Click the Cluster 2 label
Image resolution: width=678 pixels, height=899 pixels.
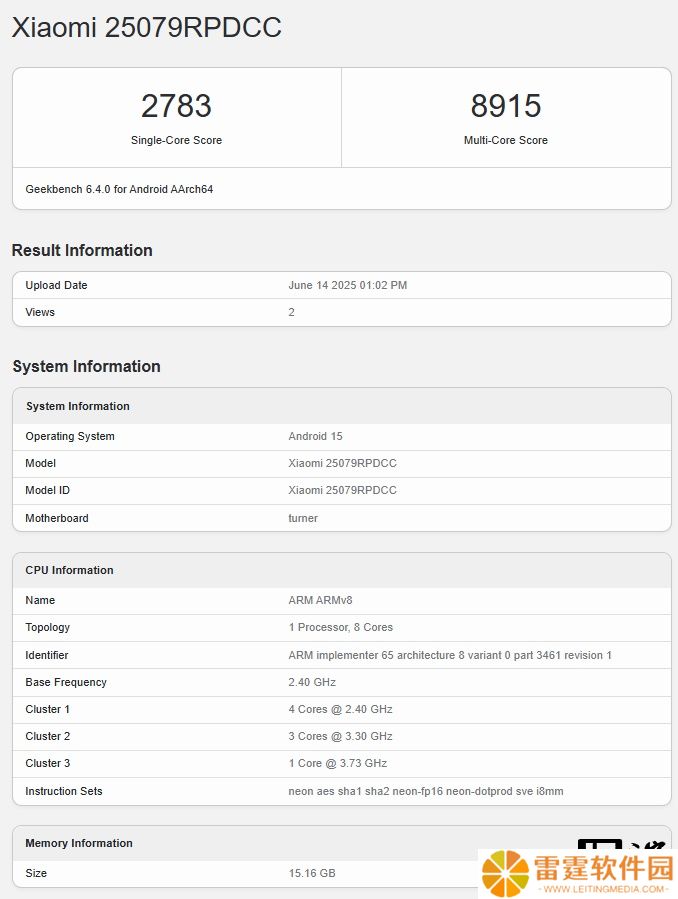coord(48,736)
